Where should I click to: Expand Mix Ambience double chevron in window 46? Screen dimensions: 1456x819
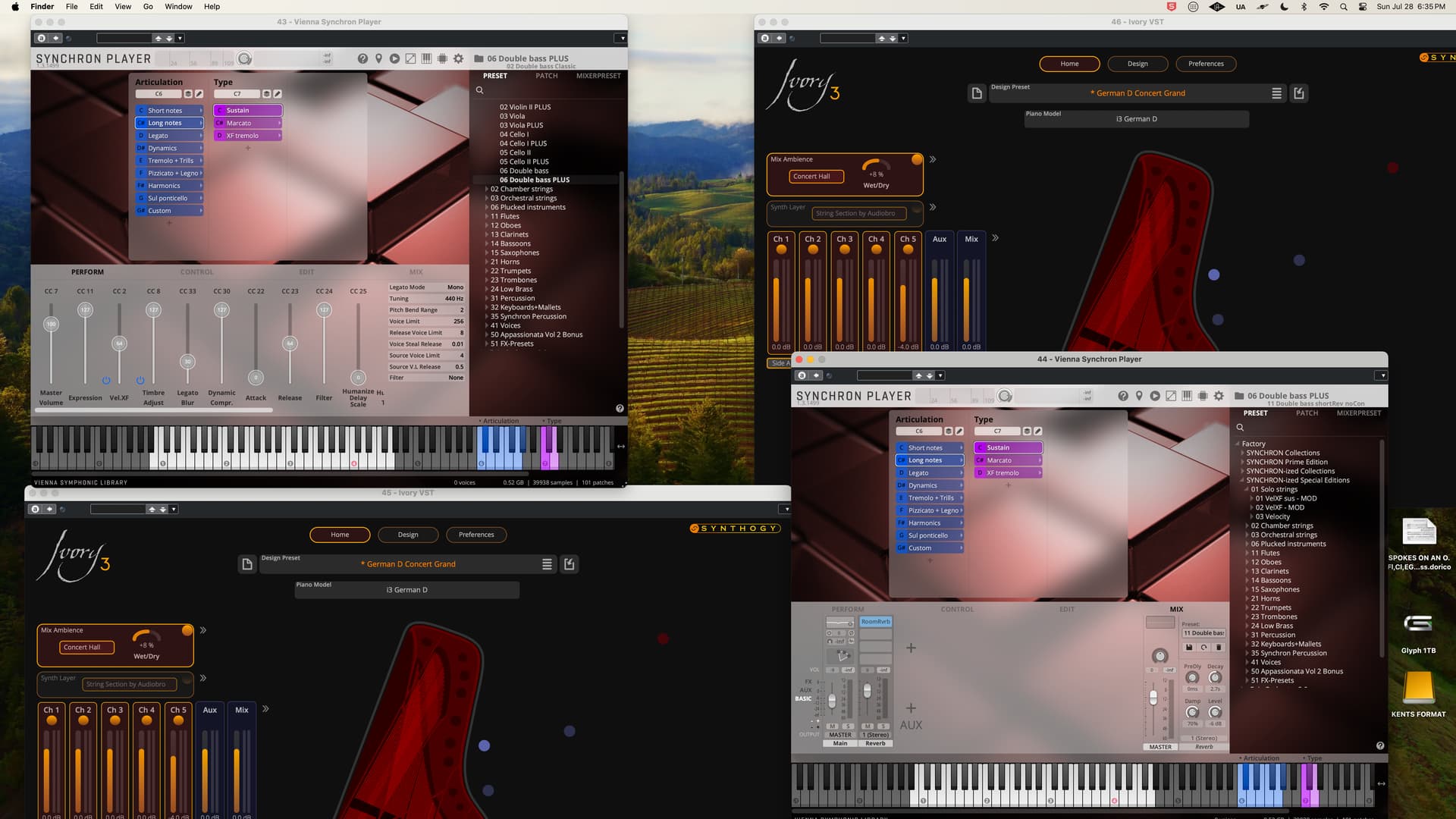coord(933,159)
